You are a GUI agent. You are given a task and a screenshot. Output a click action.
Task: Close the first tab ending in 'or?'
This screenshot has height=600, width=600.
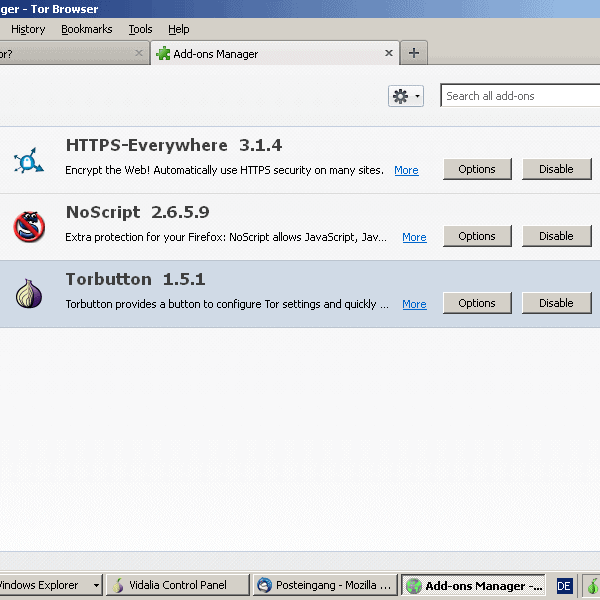pos(139,53)
